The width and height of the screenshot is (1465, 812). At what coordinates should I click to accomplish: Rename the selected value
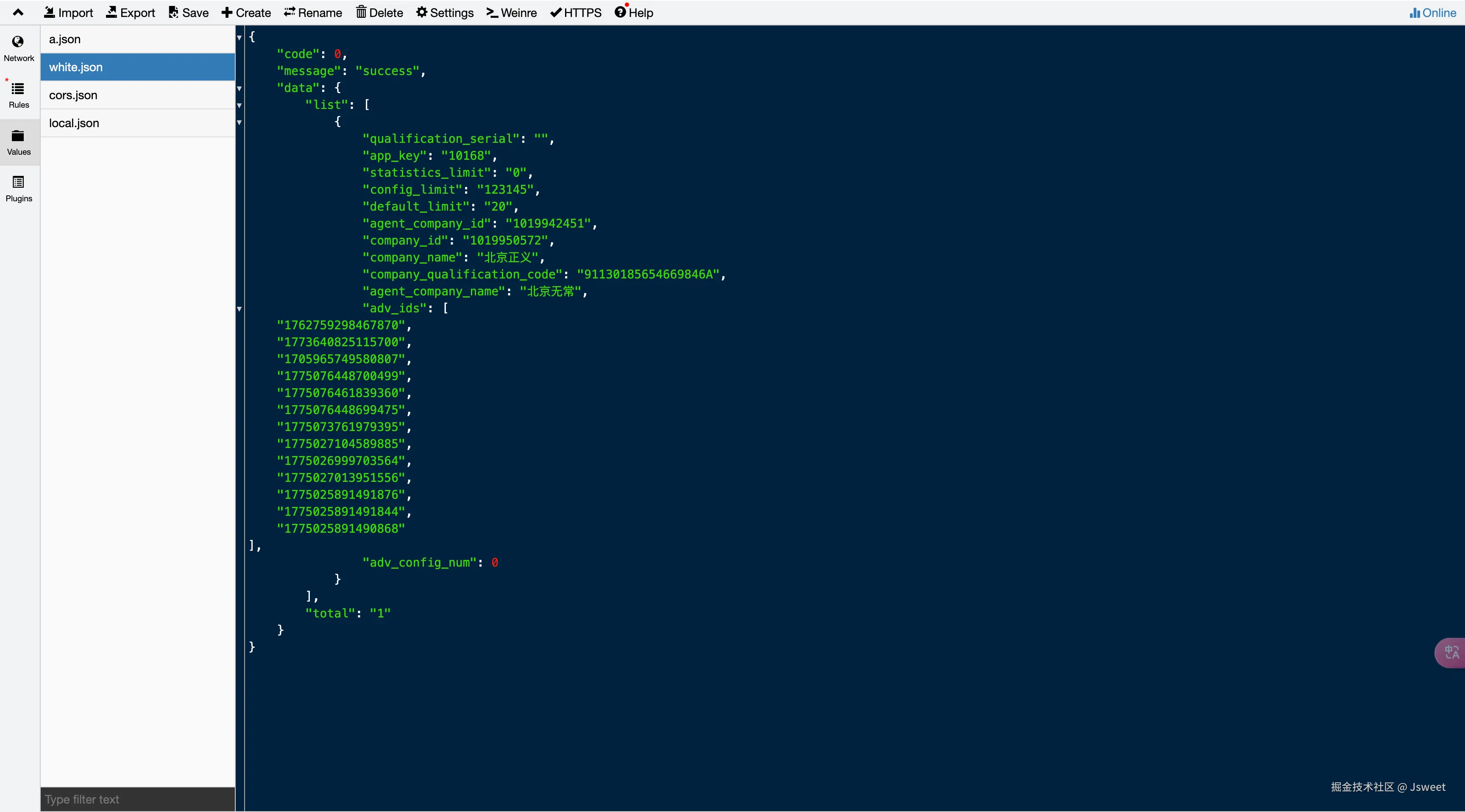tap(313, 13)
